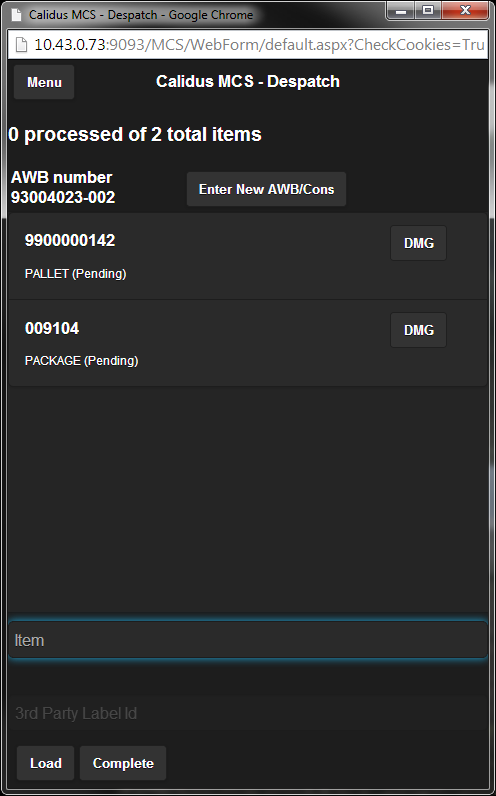Mark item 009104 as DMG

coord(418,330)
